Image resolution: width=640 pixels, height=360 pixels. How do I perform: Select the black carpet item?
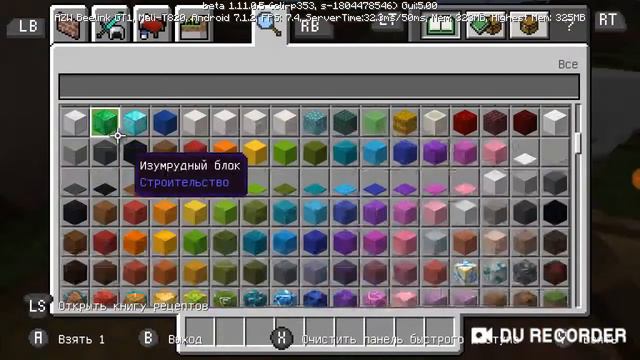[x=105, y=182]
